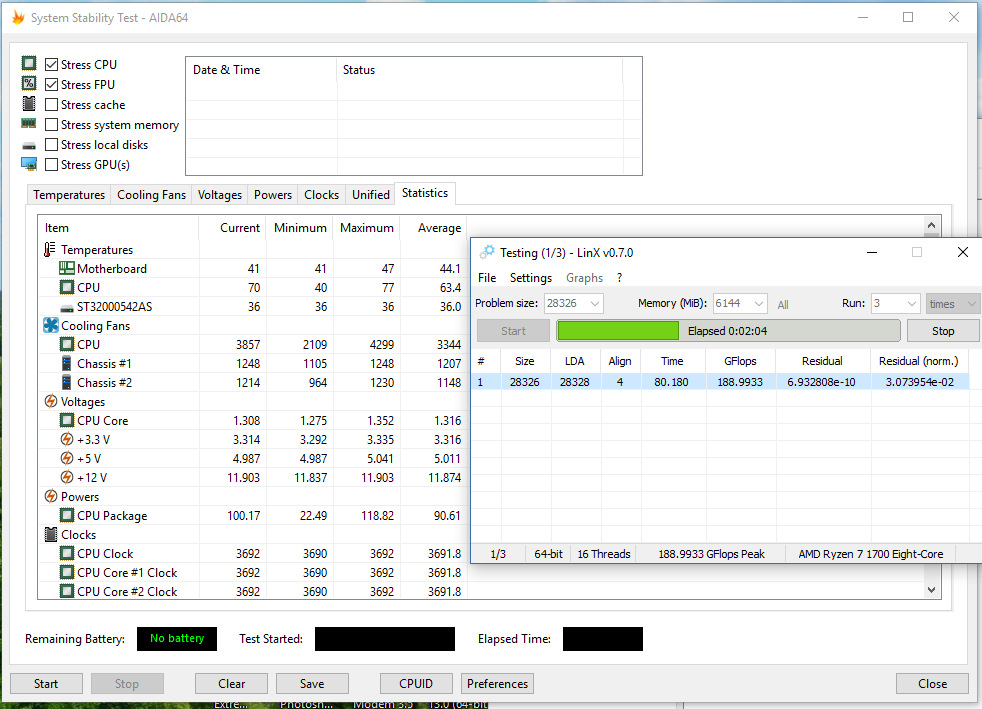
Task: Click the LinX gear title bar icon
Action: pos(487,252)
